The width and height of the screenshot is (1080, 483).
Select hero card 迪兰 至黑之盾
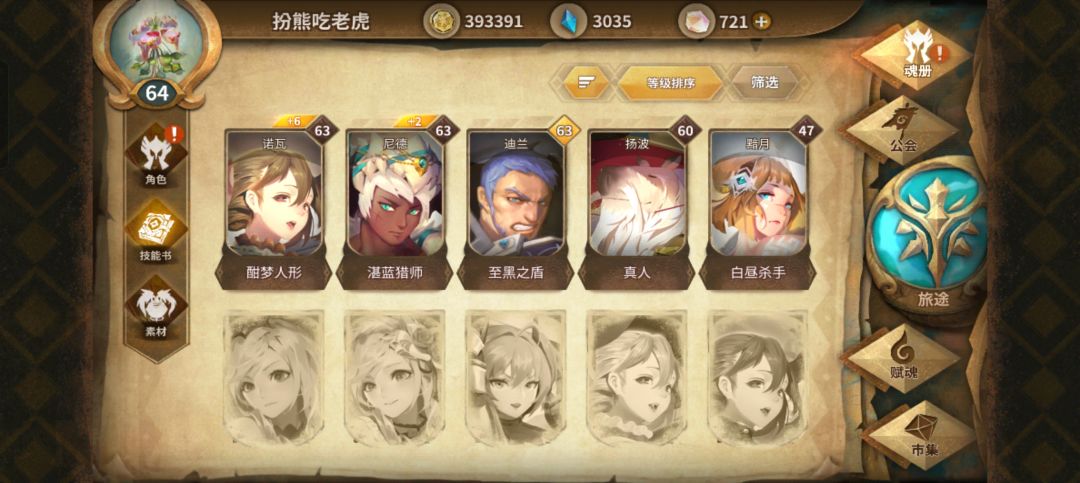coord(516,203)
